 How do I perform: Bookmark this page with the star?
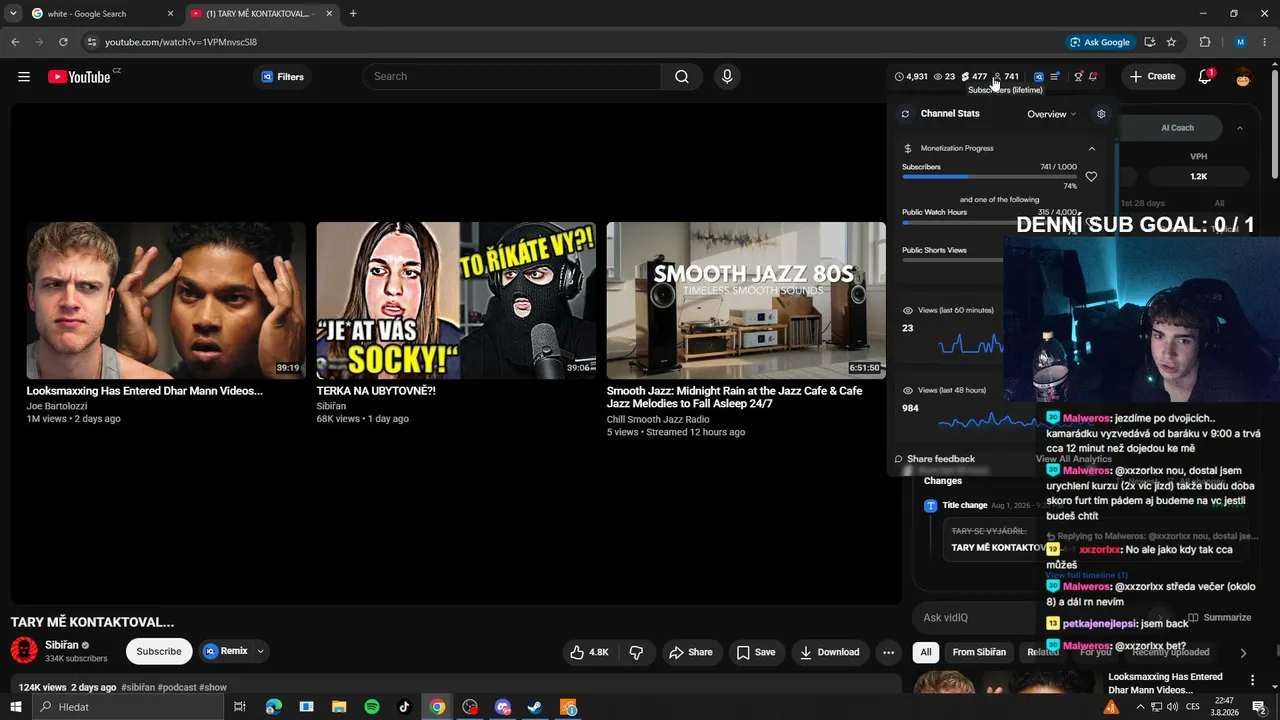1171,42
